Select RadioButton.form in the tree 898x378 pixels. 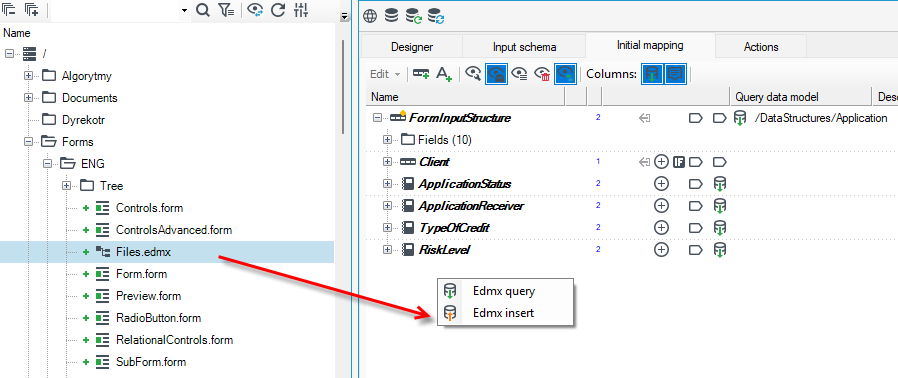click(x=158, y=318)
